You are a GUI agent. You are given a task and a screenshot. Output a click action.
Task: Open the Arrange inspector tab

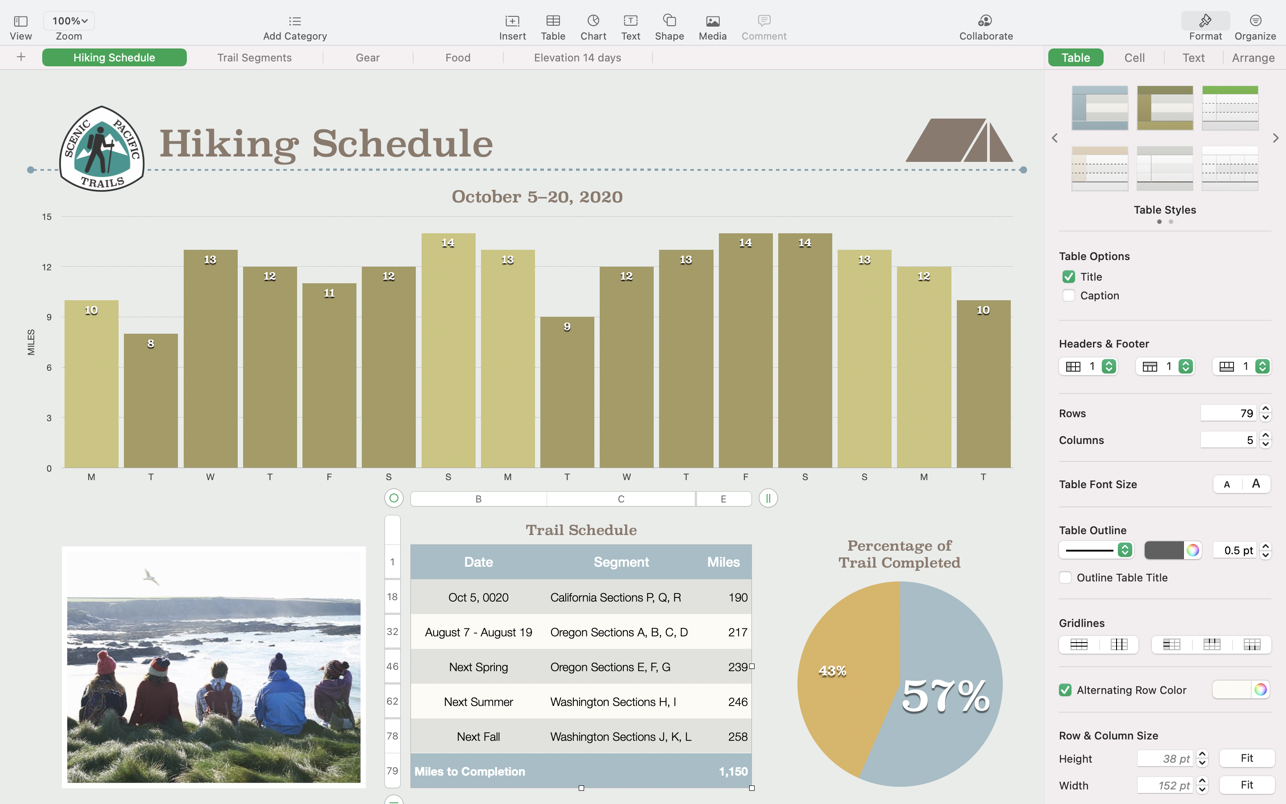(1253, 58)
